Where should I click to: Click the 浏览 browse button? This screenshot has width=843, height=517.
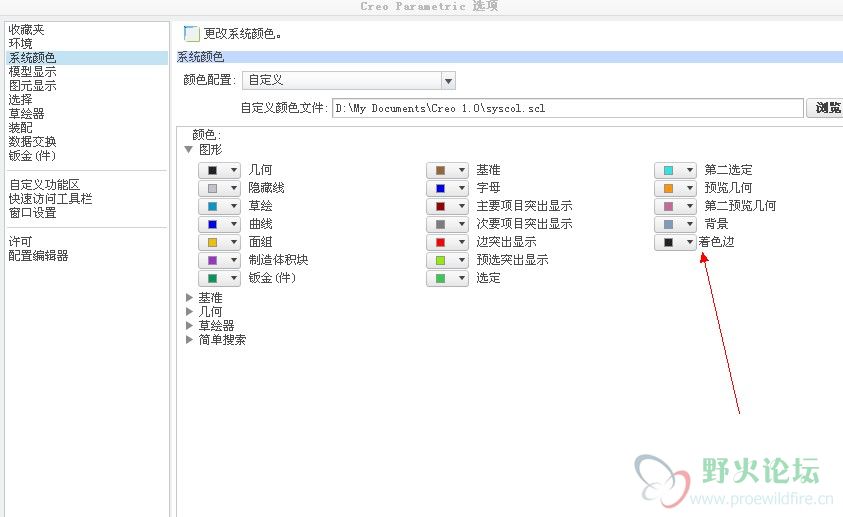click(x=825, y=108)
